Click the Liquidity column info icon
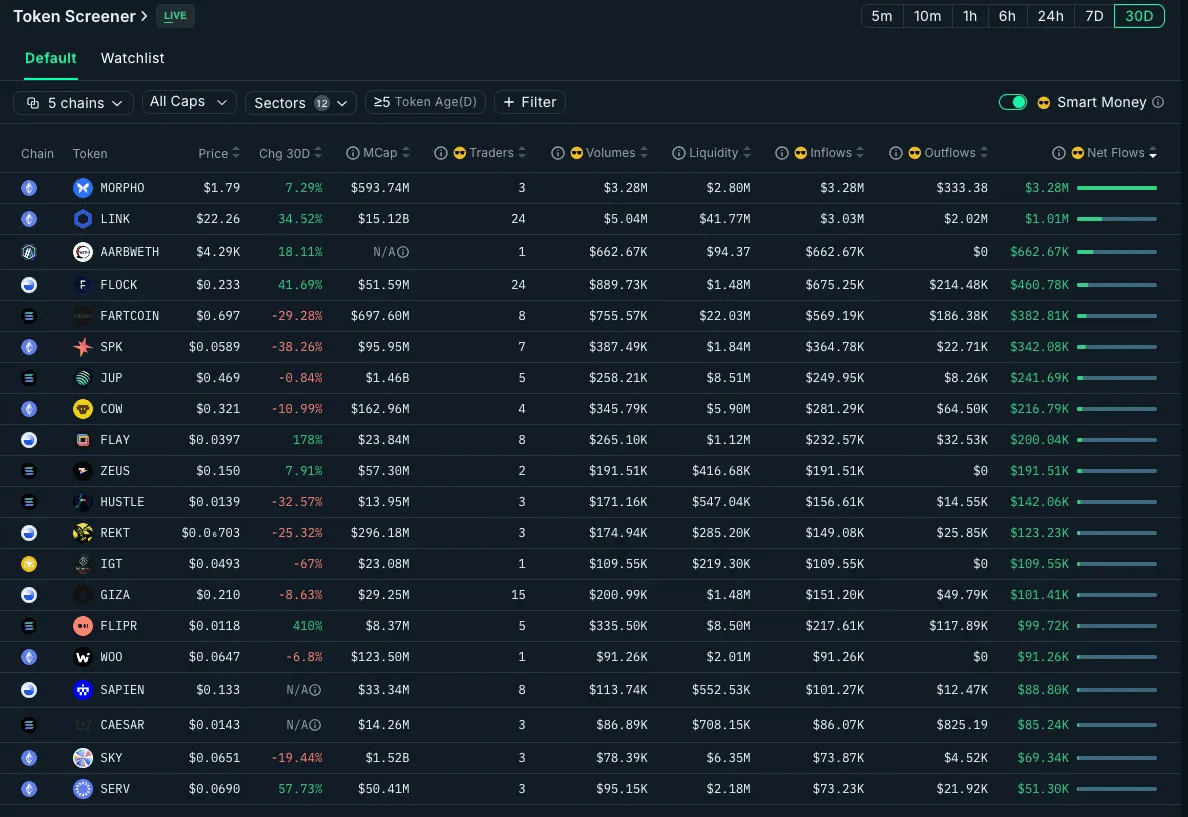Viewport: 1188px width, 817px height. tap(678, 153)
